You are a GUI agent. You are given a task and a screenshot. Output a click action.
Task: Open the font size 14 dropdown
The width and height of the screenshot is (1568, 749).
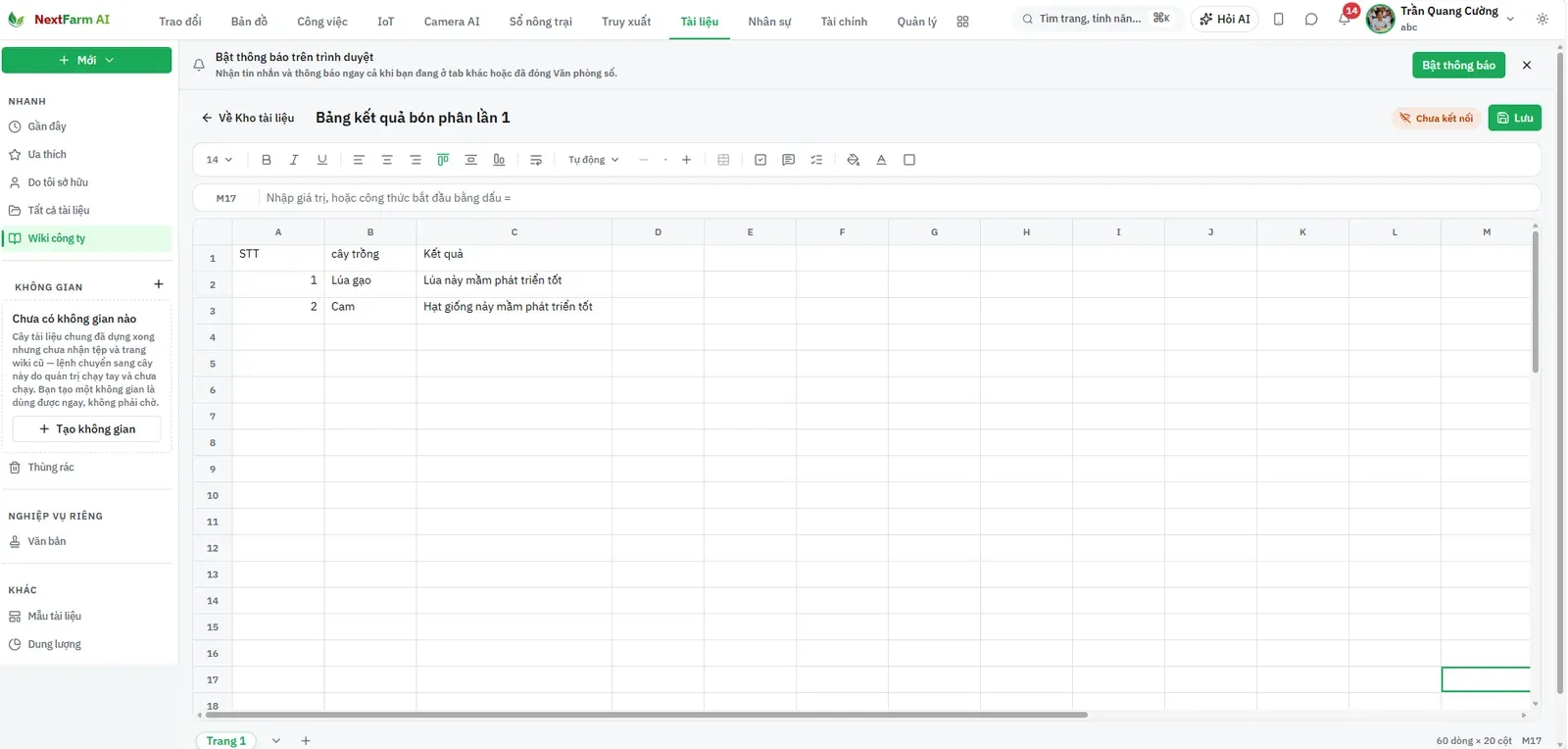220,160
